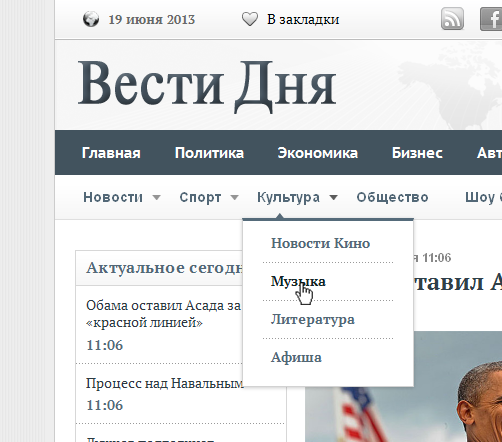The height and width of the screenshot is (442, 502).
Task: Open 'Афиша' from the dropdown
Action: pyautogui.click(x=296, y=357)
